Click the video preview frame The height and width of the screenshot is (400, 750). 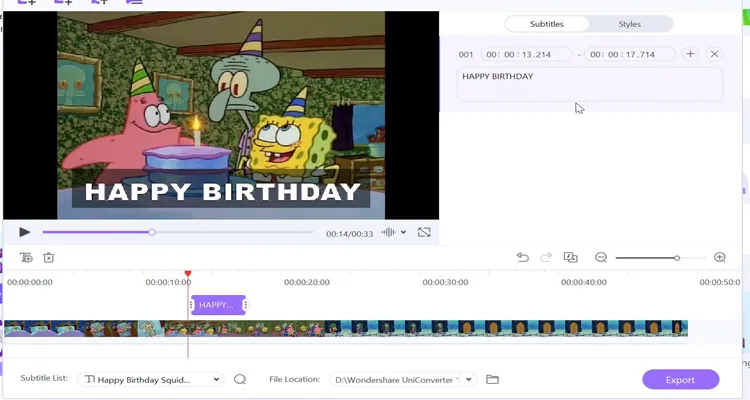(221, 115)
